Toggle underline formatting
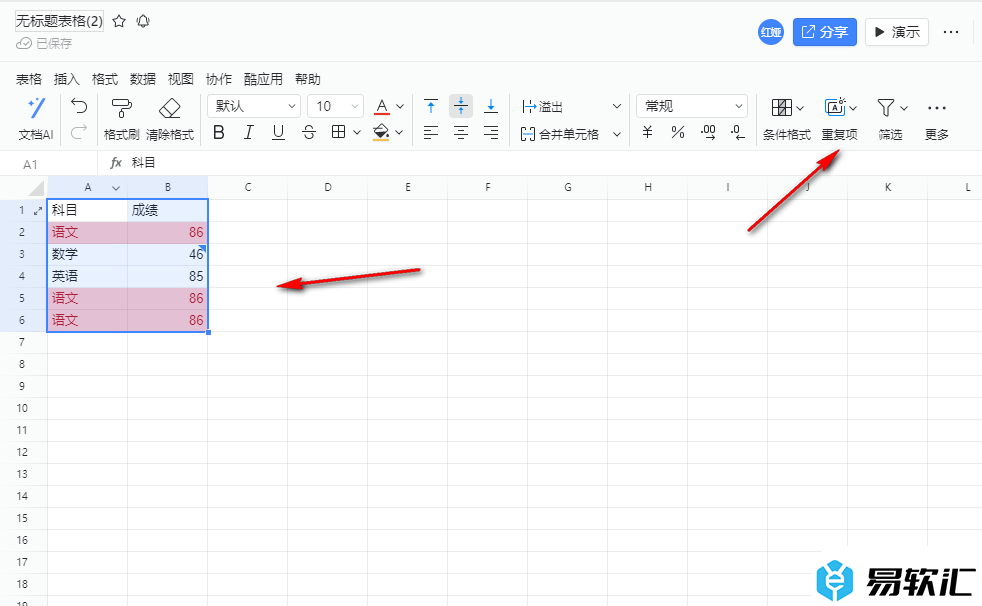Image resolution: width=982 pixels, height=606 pixels. tap(279, 132)
